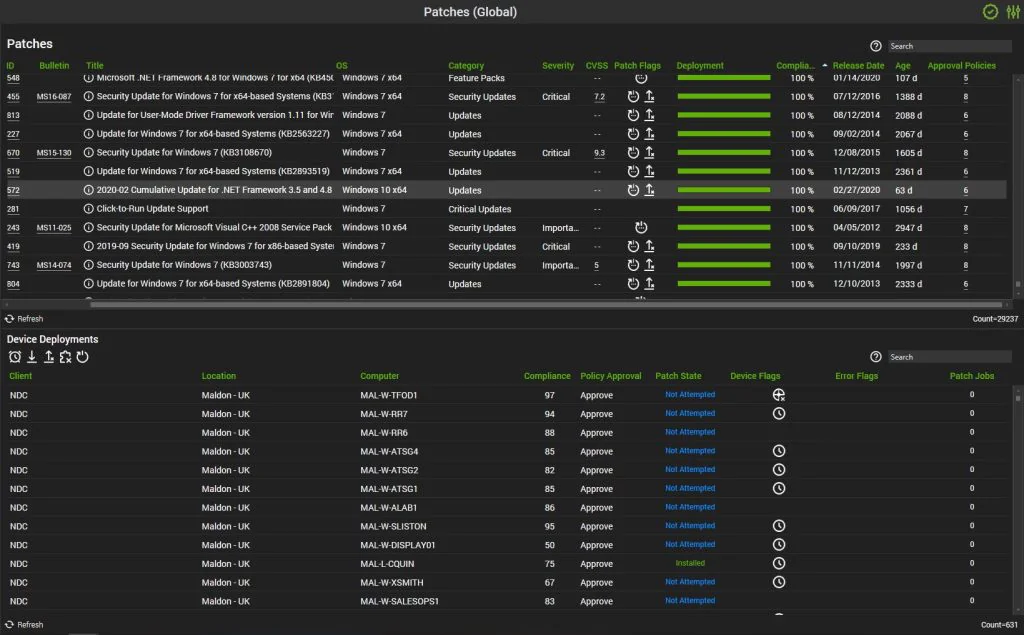1024x635 pixels.
Task: Click the deployment progress bar for patch 519
Action: click(x=724, y=171)
